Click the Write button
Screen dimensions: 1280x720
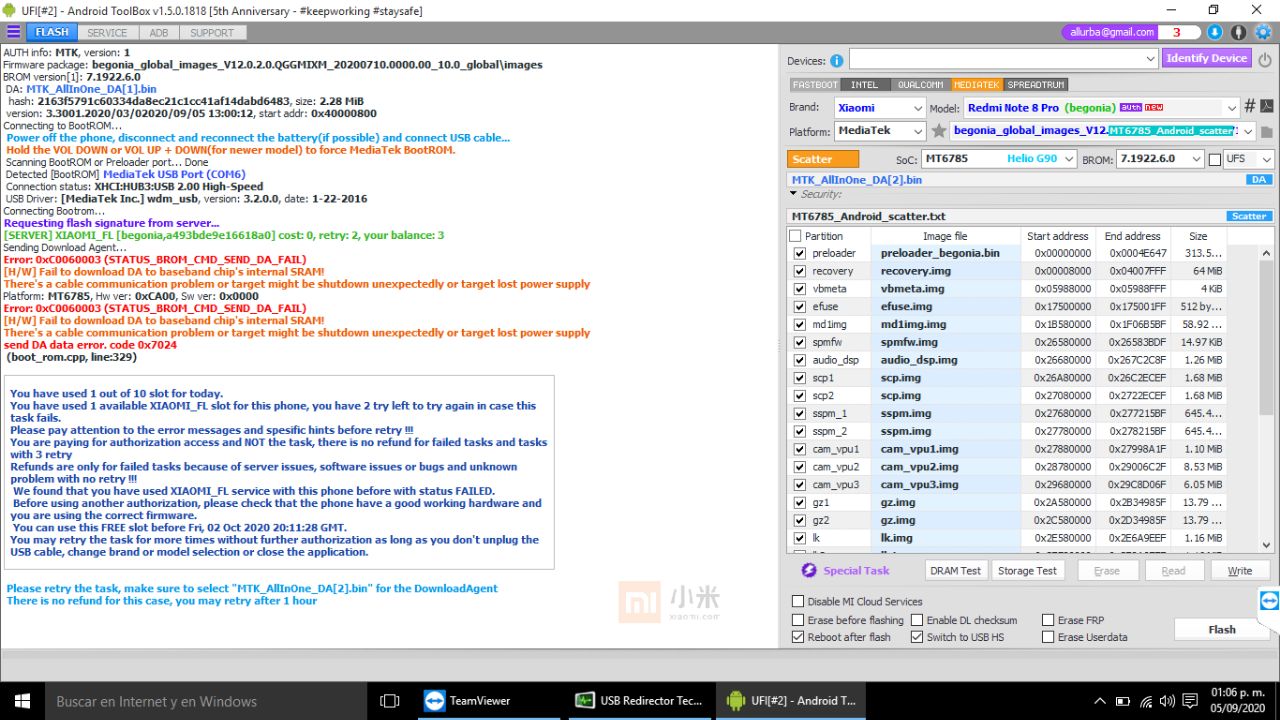coord(1240,570)
